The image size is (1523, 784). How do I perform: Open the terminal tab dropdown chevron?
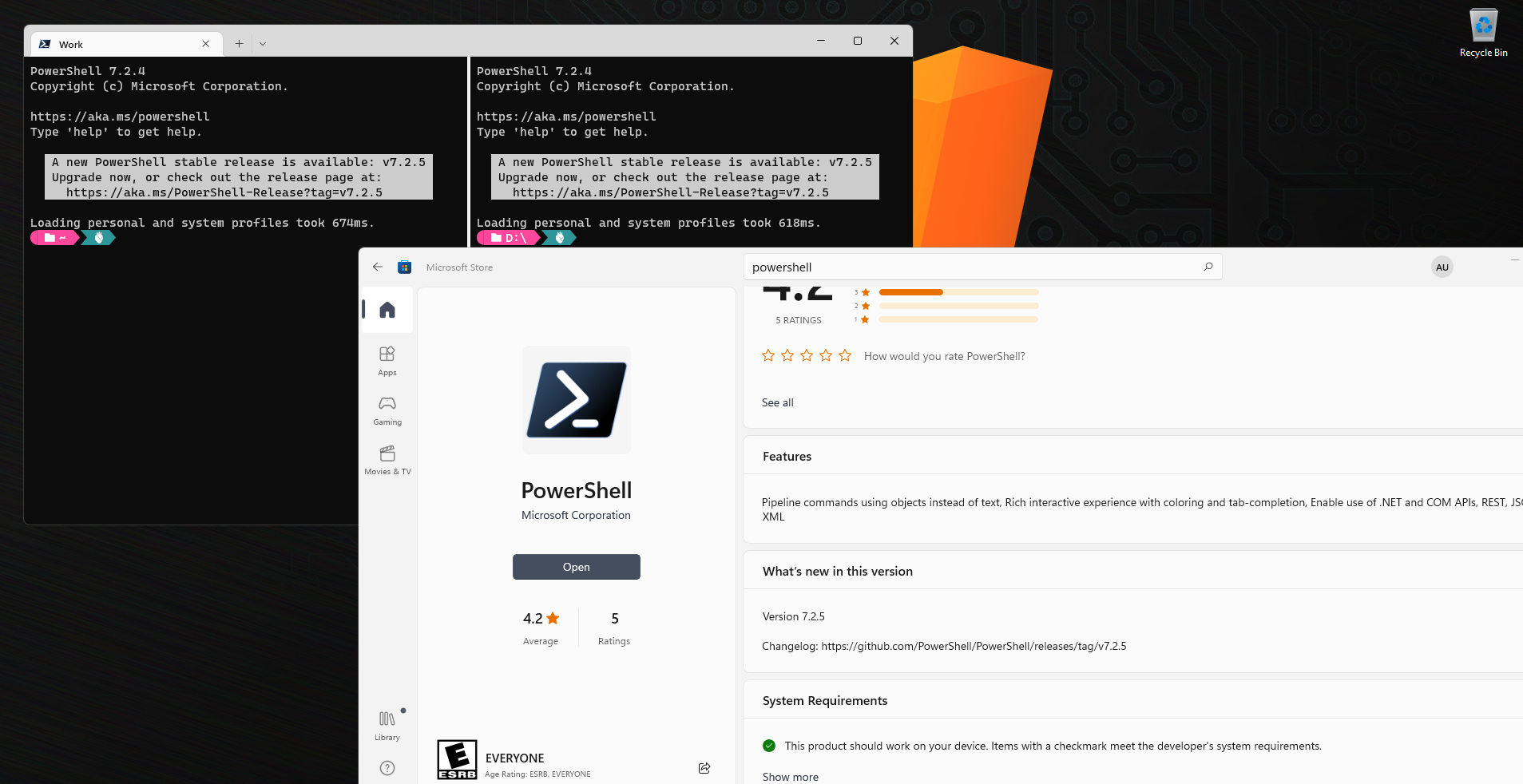click(263, 43)
